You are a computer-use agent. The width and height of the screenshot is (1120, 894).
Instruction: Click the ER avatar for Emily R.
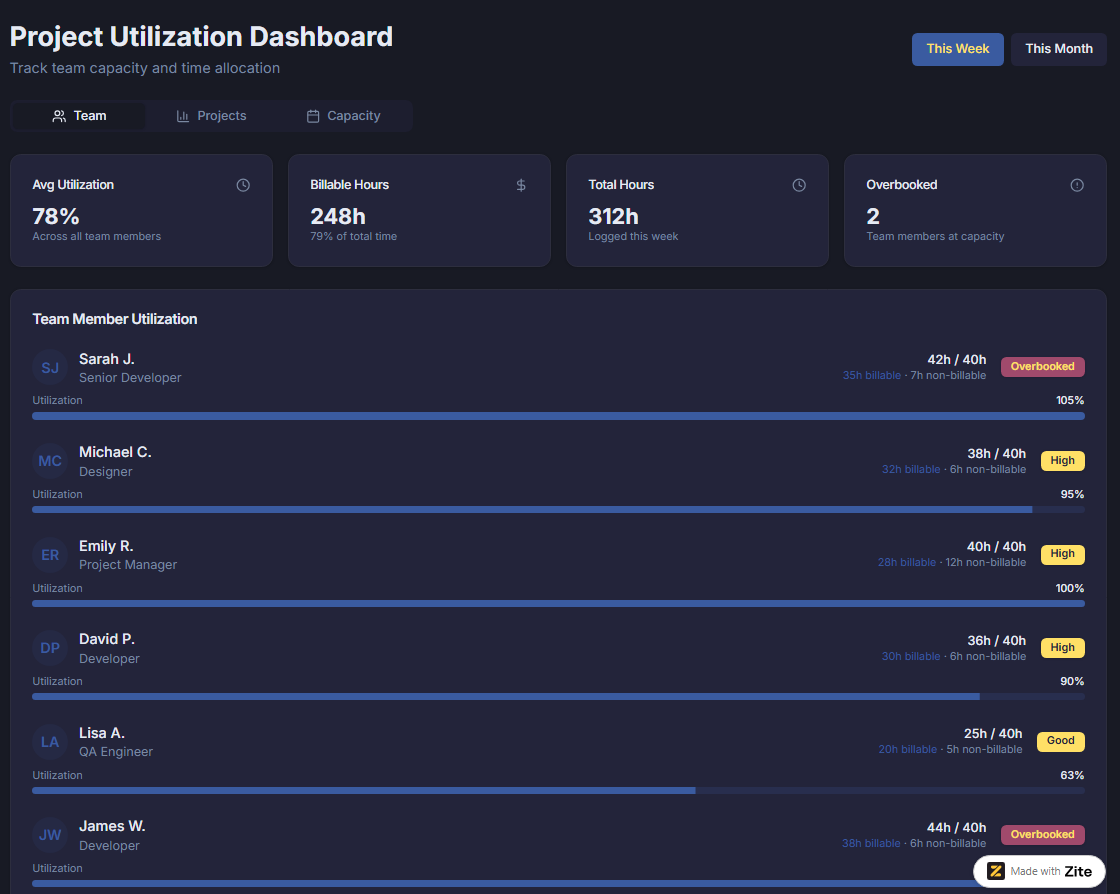[50, 555]
